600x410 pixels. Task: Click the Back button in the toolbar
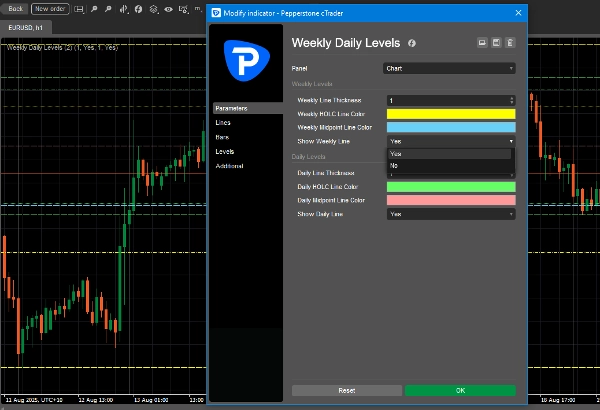pyautogui.click(x=15, y=9)
